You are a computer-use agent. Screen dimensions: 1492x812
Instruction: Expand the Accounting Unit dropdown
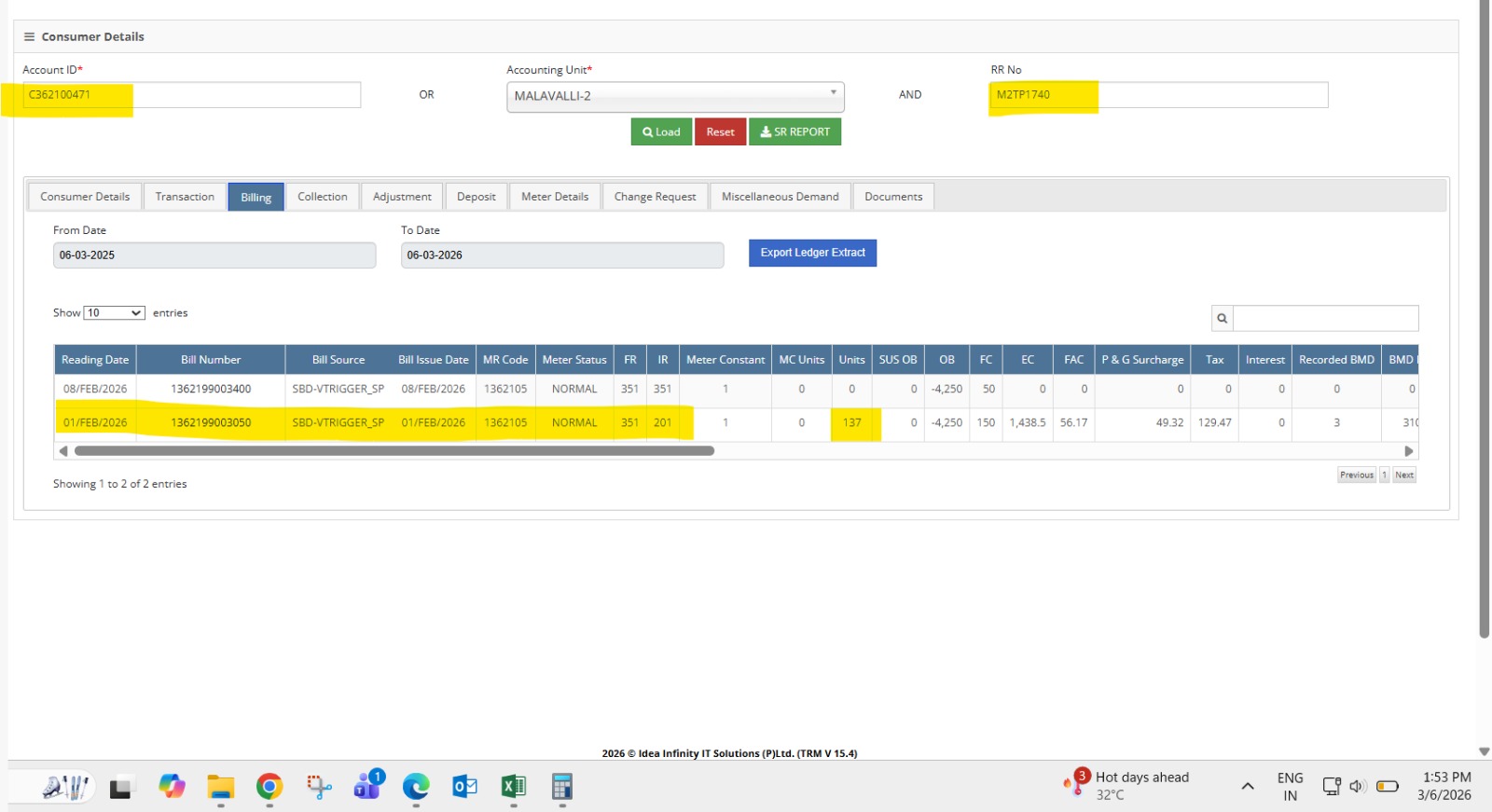(x=675, y=96)
